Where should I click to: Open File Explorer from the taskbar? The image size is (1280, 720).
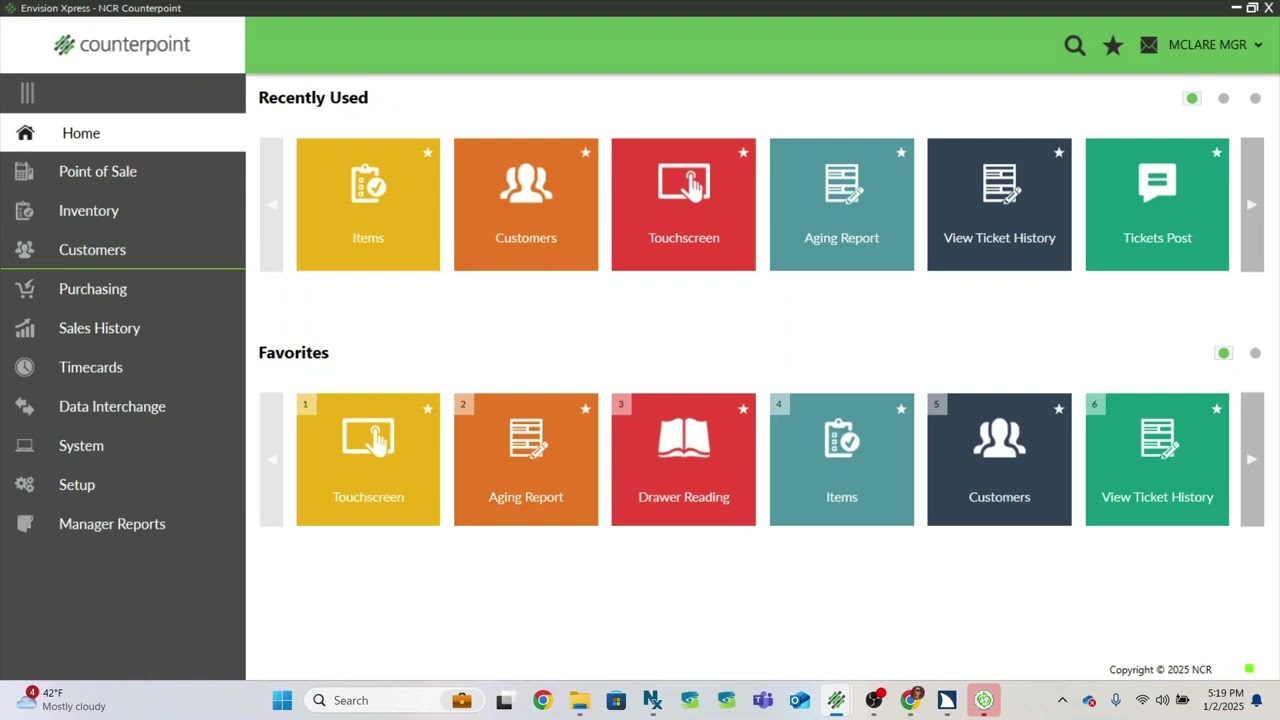[x=579, y=700]
